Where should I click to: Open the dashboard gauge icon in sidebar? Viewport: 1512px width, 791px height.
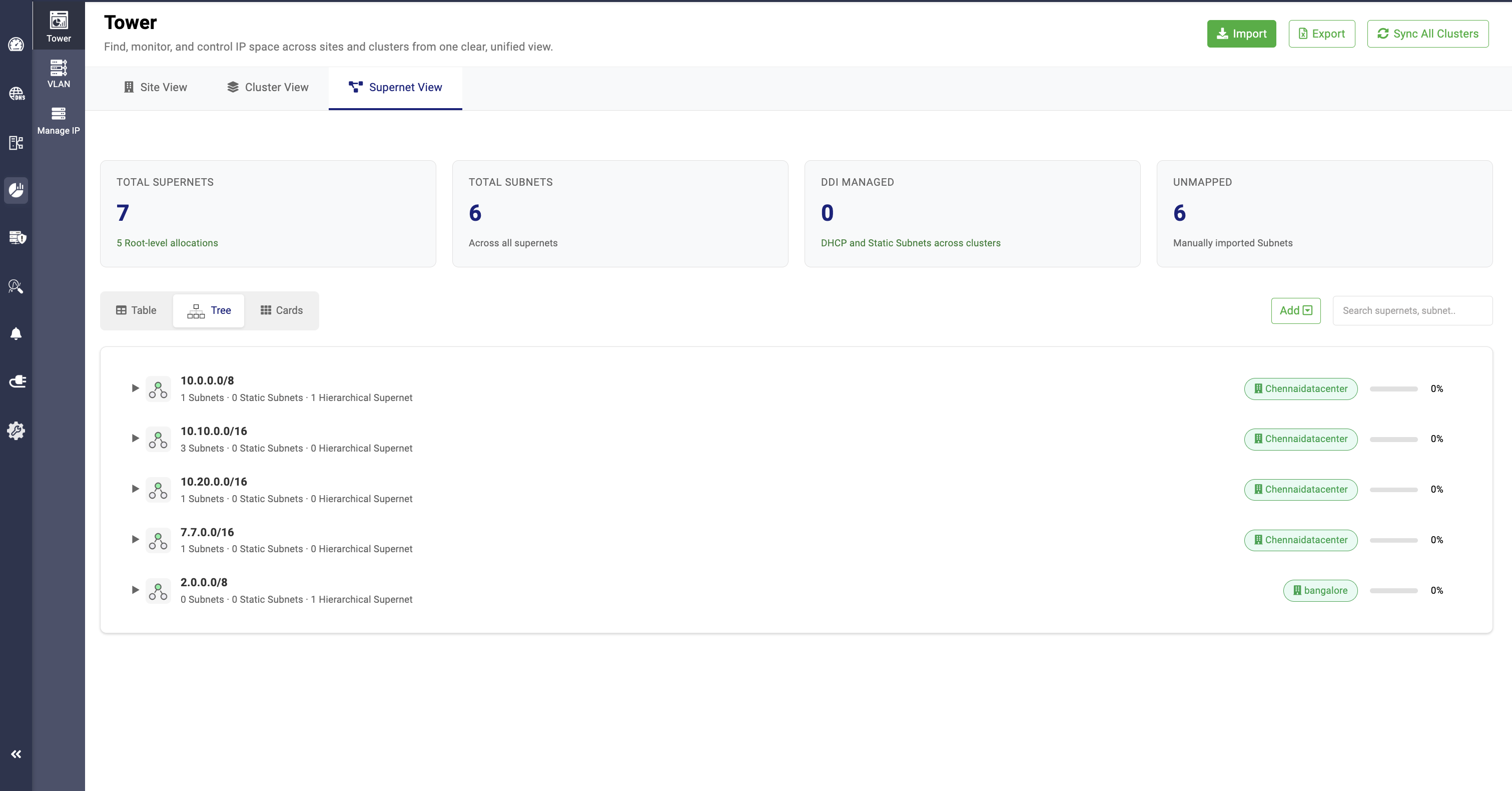(16, 45)
